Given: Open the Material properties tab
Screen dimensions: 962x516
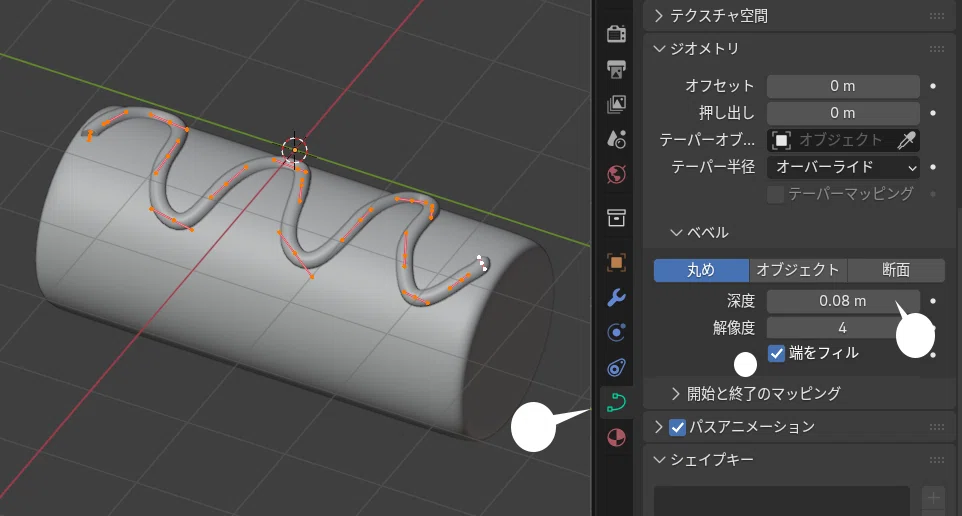Looking at the screenshot, I should pos(616,437).
